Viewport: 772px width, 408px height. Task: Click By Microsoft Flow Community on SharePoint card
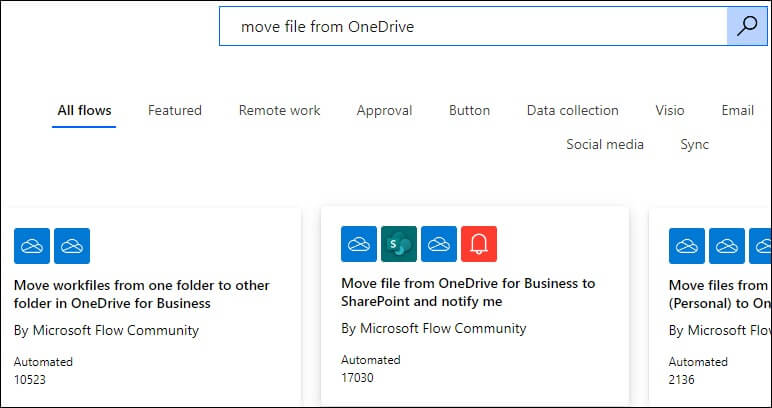pos(434,328)
